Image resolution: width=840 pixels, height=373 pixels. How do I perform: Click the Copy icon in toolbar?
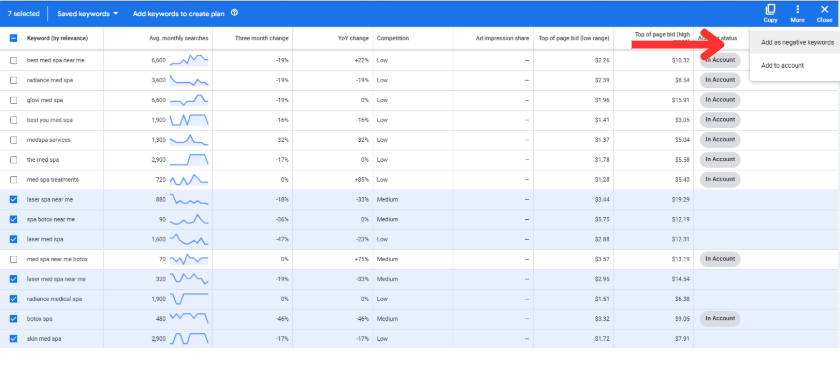click(770, 10)
